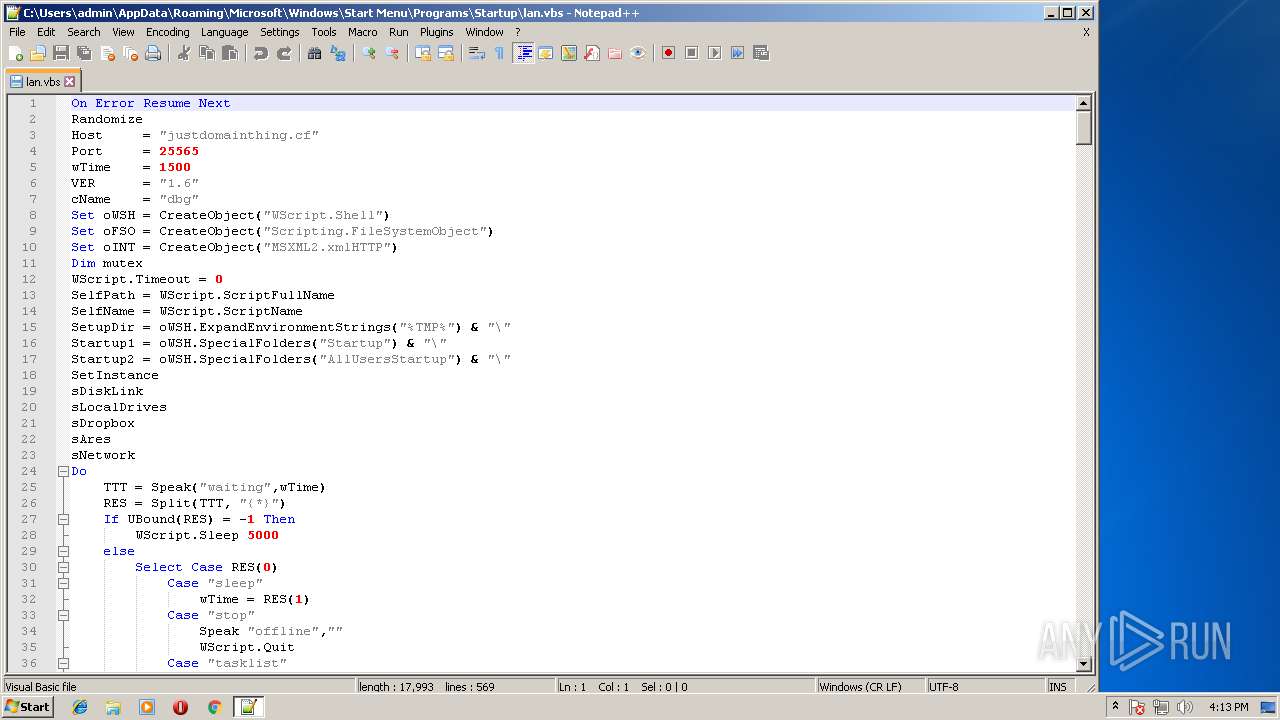Screen dimensions: 1280x720
Task: Open Find with the binoculars icon
Action: coord(315,53)
